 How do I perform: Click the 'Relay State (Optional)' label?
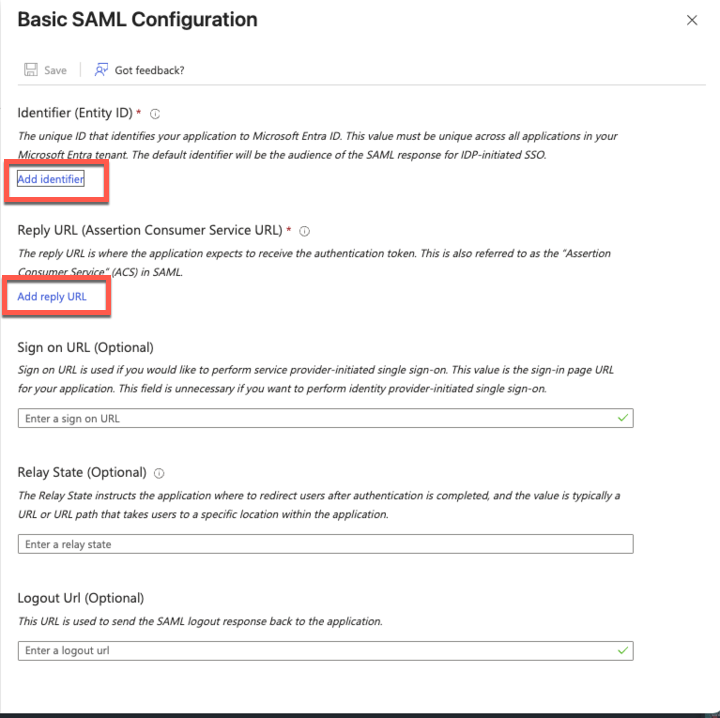tap(82, 472)
